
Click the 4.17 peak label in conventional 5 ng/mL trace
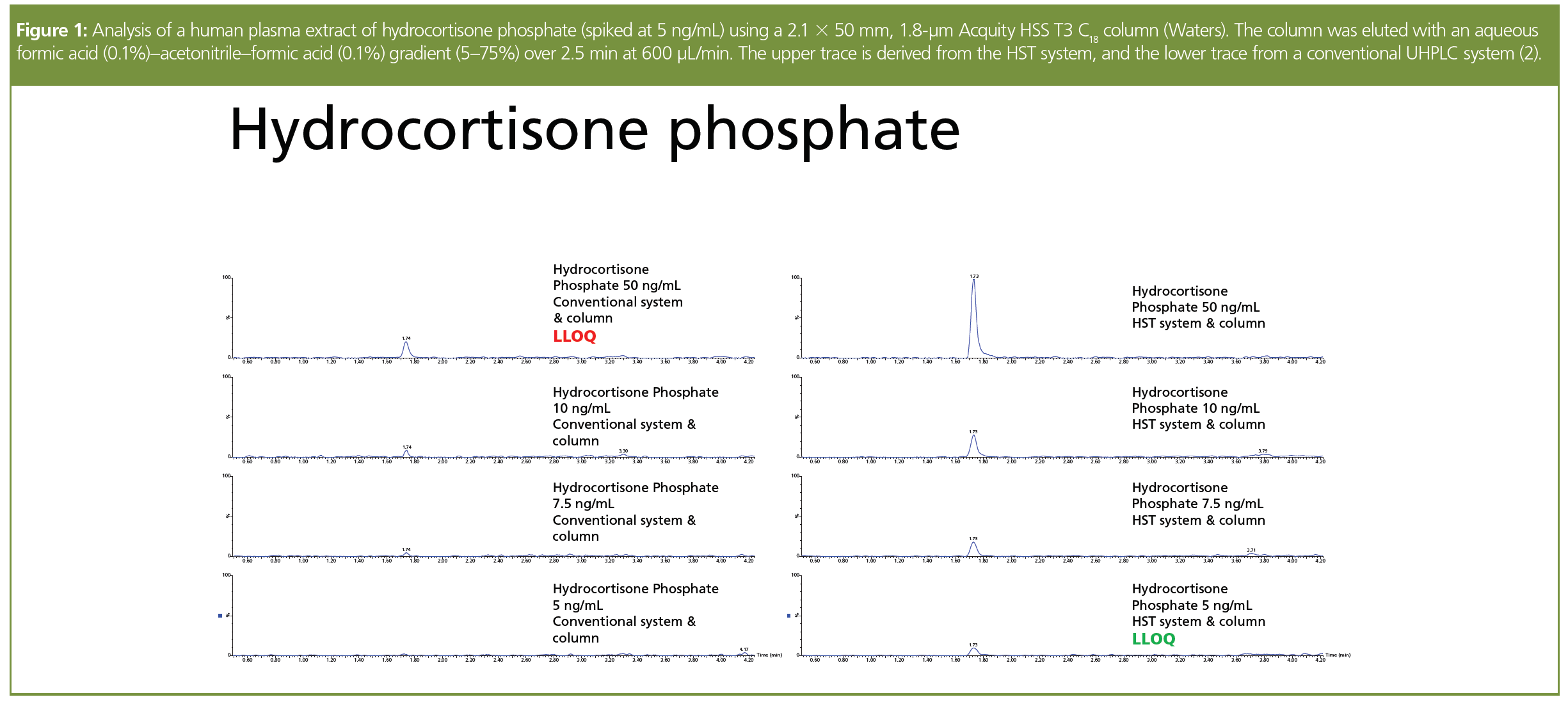click(744, 650)
